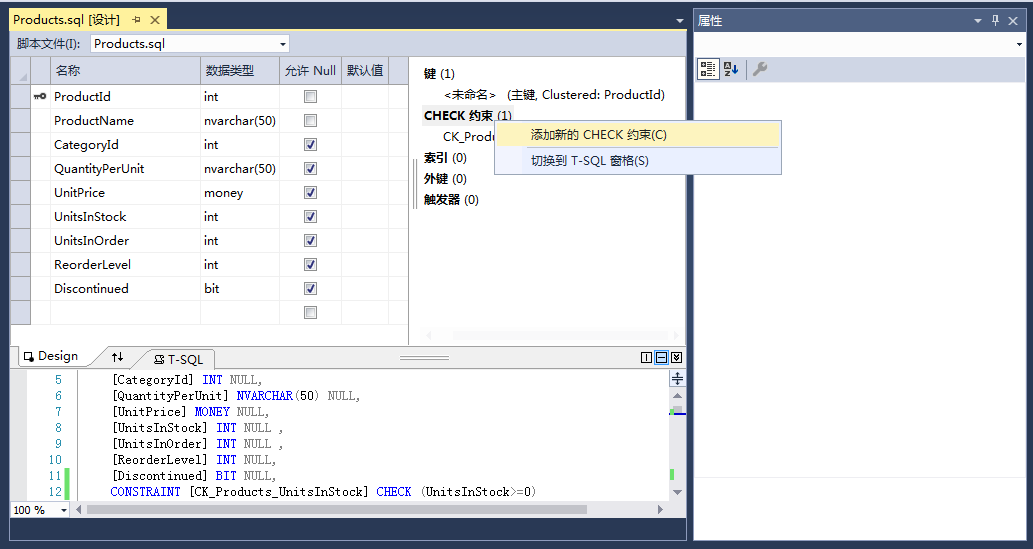Switch to the T-SQL tab

[x=179, y=359]
